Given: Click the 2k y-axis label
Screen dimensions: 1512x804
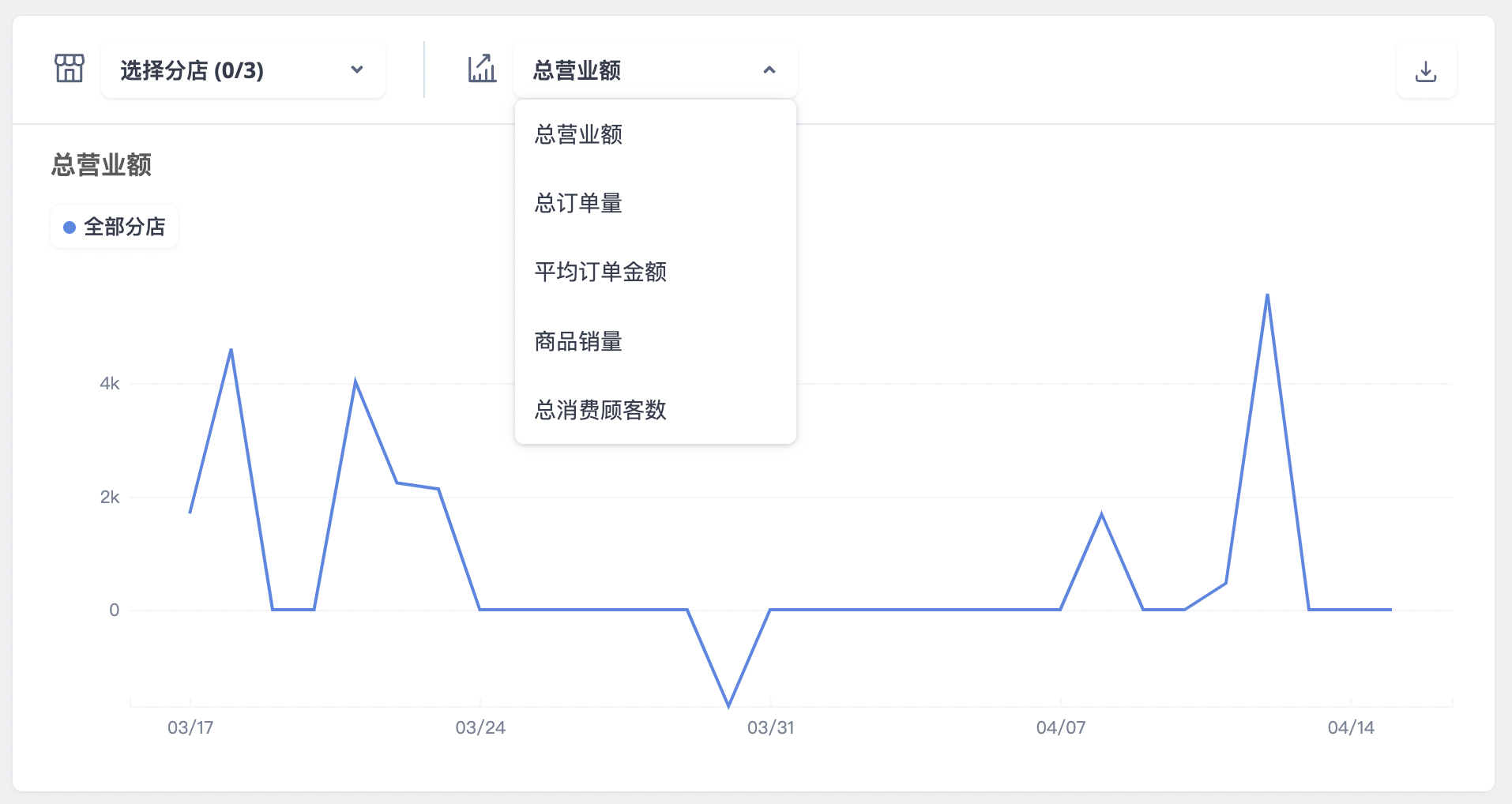Looking at the screenshot, I should [x=110, y=497].
